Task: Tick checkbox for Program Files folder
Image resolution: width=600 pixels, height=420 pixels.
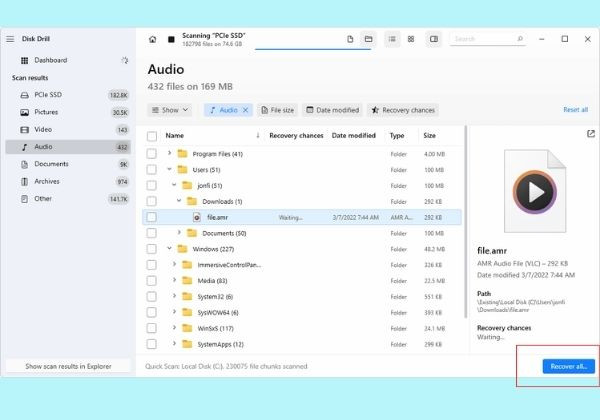Action: (152, 154)
